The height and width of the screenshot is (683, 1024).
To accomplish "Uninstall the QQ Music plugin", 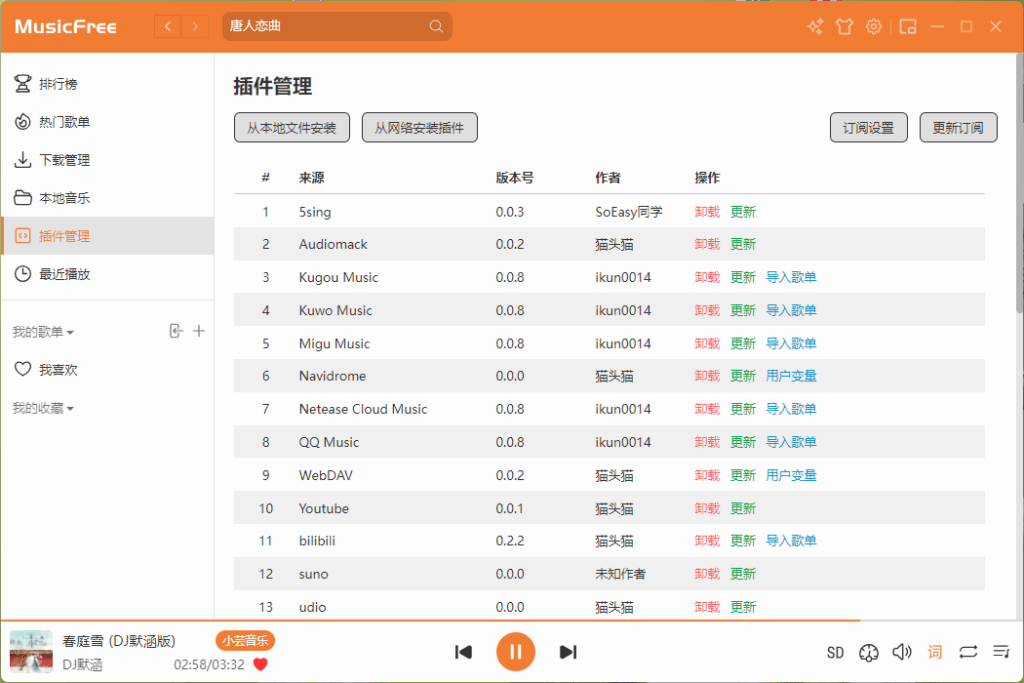I will pos(707,442).
